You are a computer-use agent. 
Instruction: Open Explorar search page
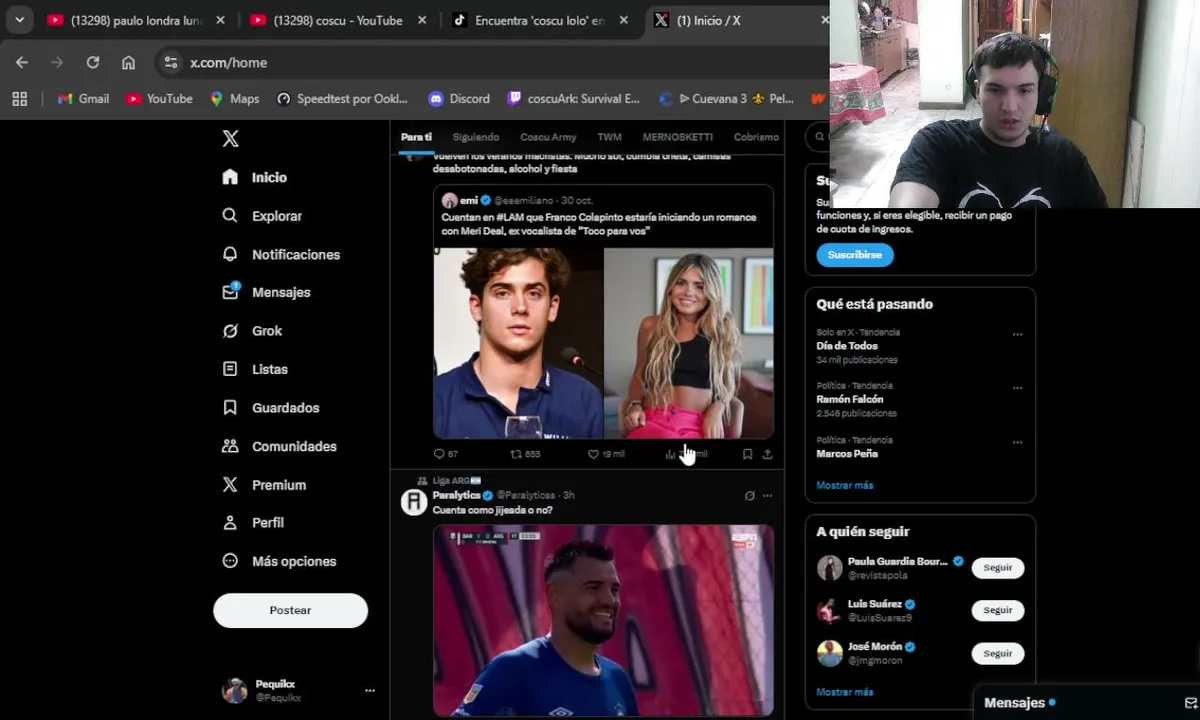pyautogui.click(x=262, y=216)
